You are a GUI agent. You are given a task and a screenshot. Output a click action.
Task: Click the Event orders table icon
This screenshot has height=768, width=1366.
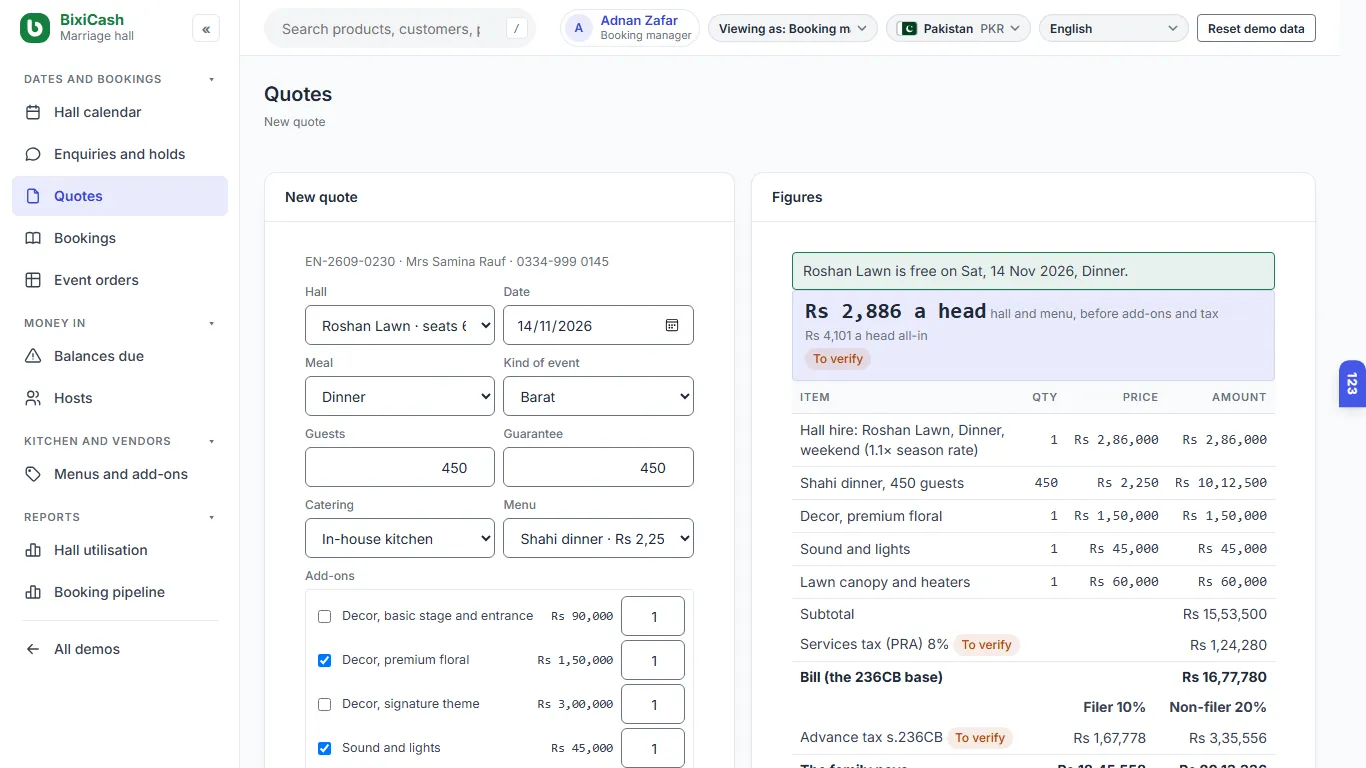click(33, 280)
